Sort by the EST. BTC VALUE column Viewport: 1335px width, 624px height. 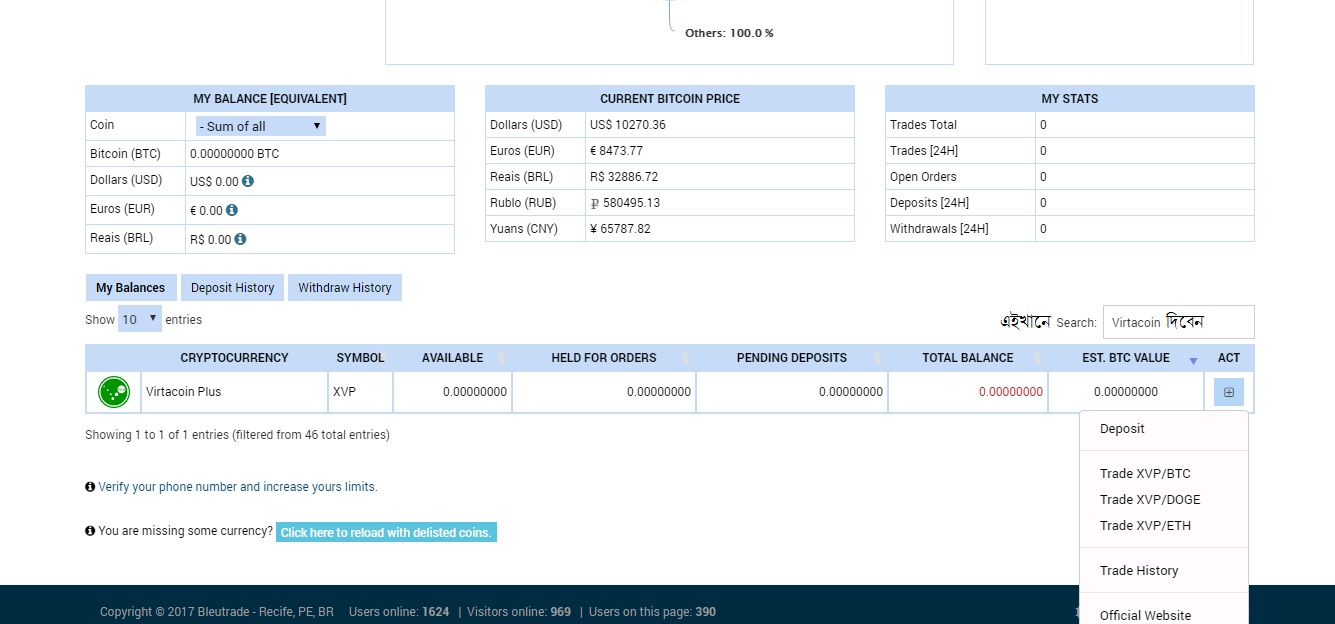point(1126,358)
